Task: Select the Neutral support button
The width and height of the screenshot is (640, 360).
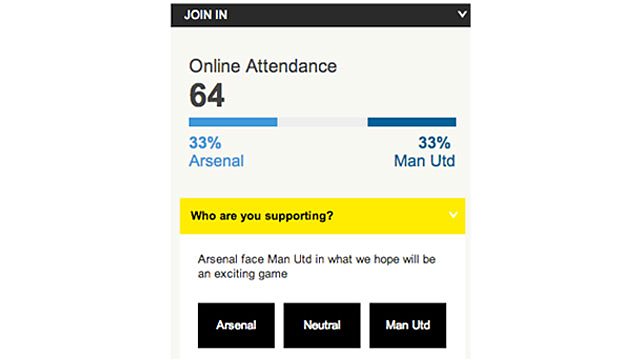Action: 322,325
